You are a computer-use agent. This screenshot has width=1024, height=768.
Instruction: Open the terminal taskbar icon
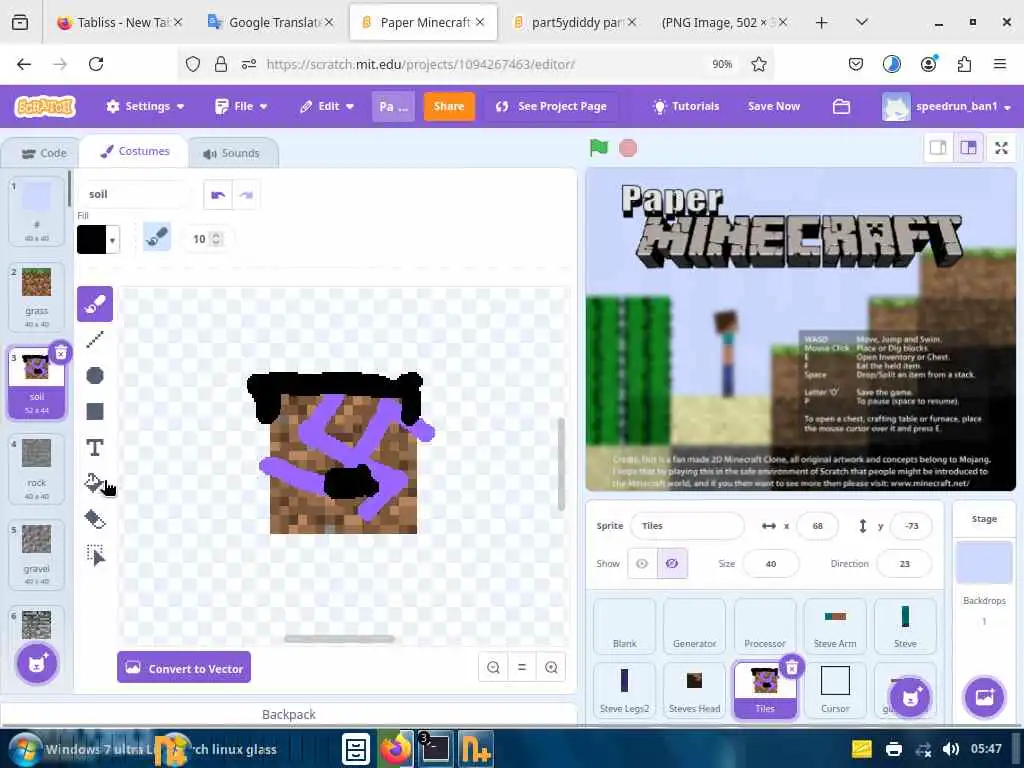[x=435, y=749]
